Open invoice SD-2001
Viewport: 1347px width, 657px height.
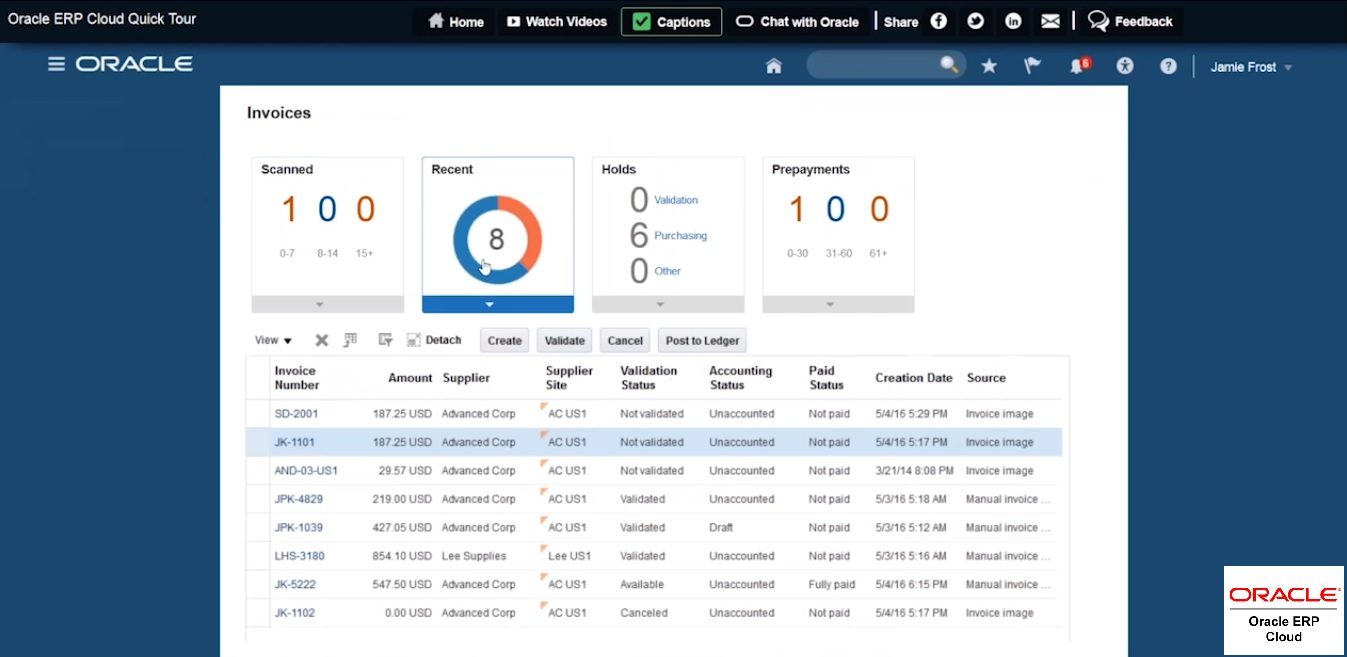coord(297,413)
